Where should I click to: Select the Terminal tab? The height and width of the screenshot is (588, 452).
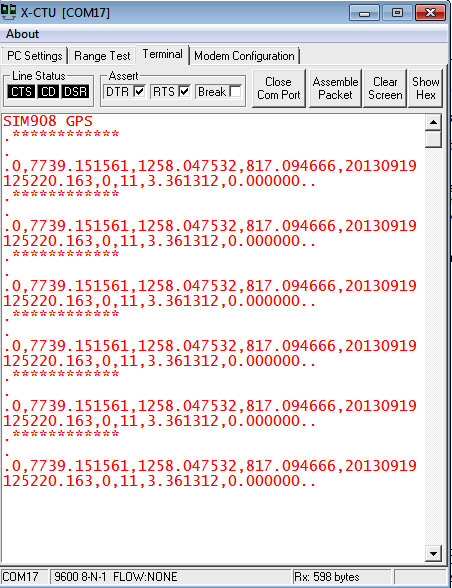click(x=162, y=55)
